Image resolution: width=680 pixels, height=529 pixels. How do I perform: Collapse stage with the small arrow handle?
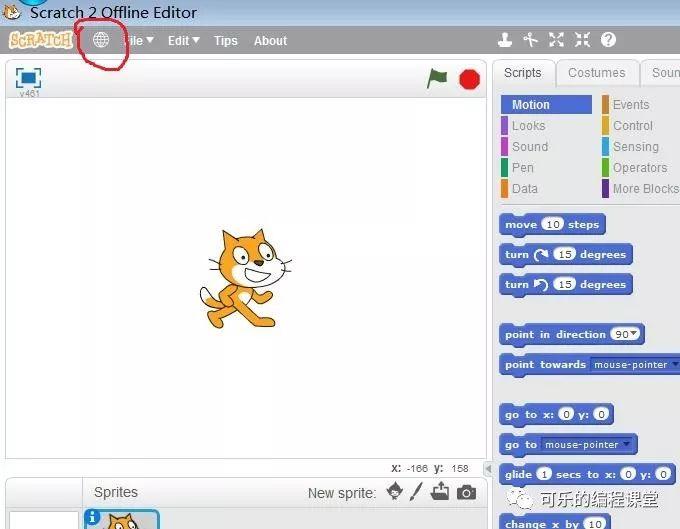click(x=489, y=469)
